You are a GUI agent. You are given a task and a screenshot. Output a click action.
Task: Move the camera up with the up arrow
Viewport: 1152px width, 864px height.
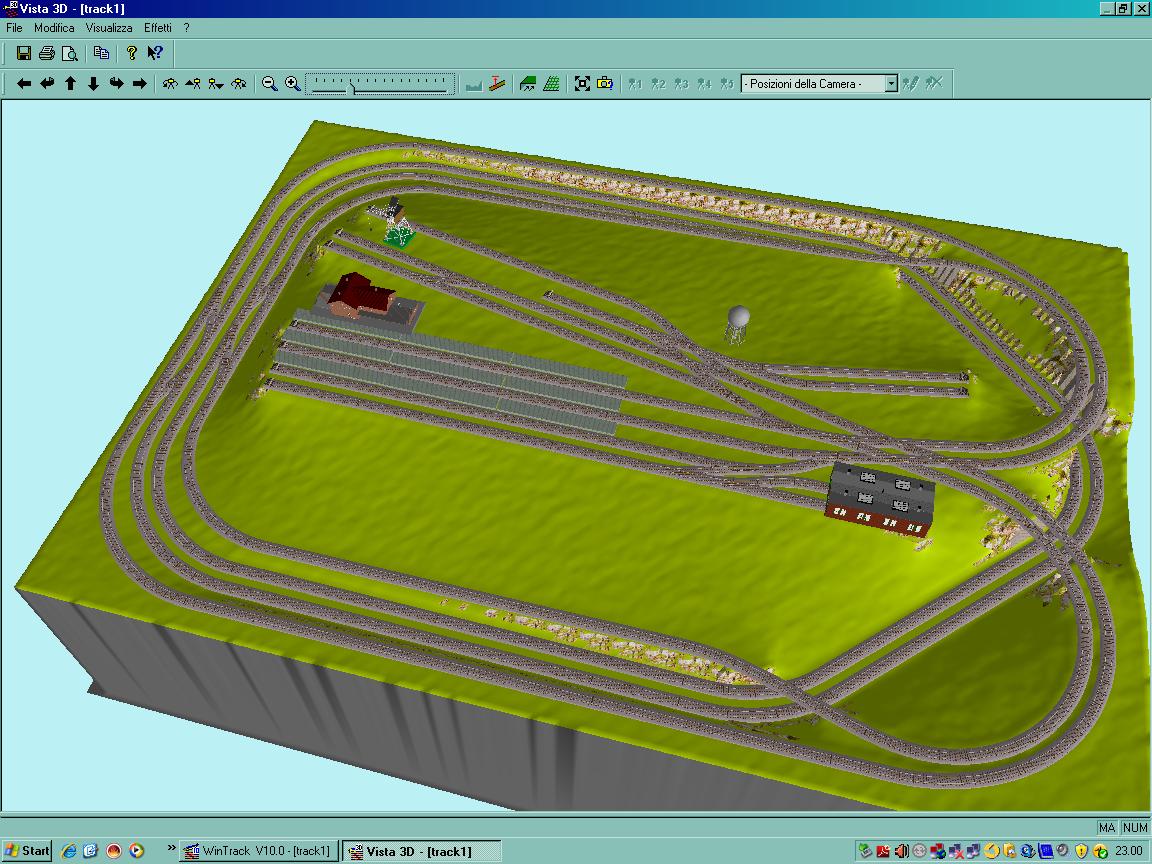(x=71, y=84)
